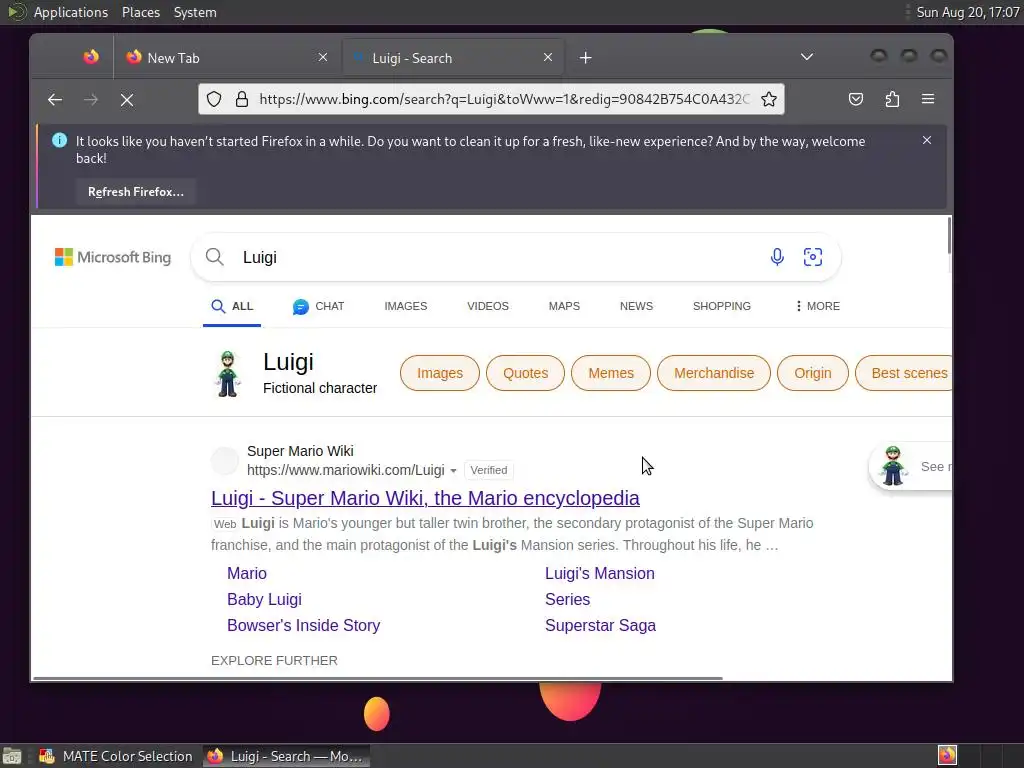Open the System menu
The image size is (1024, 768).
point(195,12)
